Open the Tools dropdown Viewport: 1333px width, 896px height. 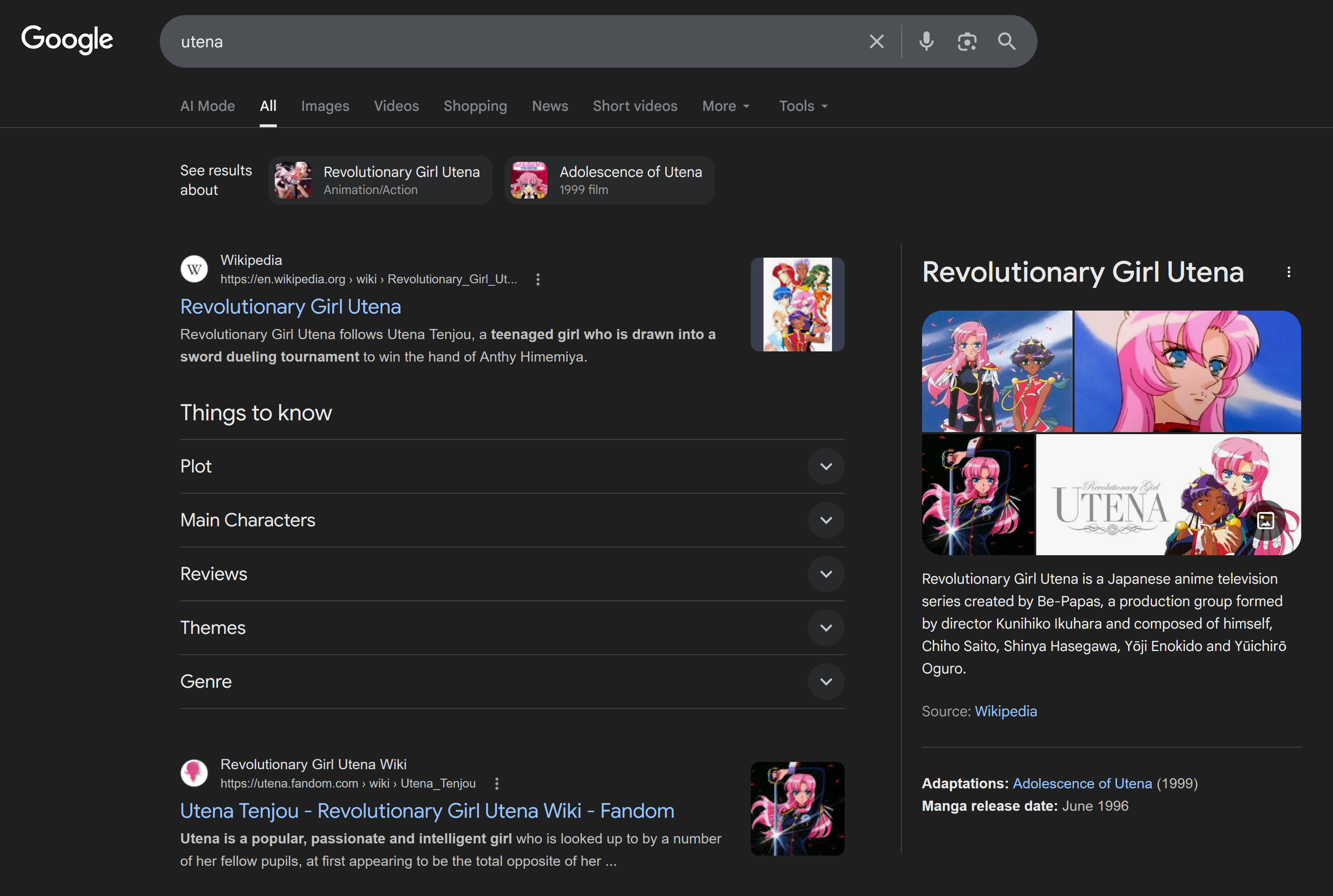pos(803,106)
